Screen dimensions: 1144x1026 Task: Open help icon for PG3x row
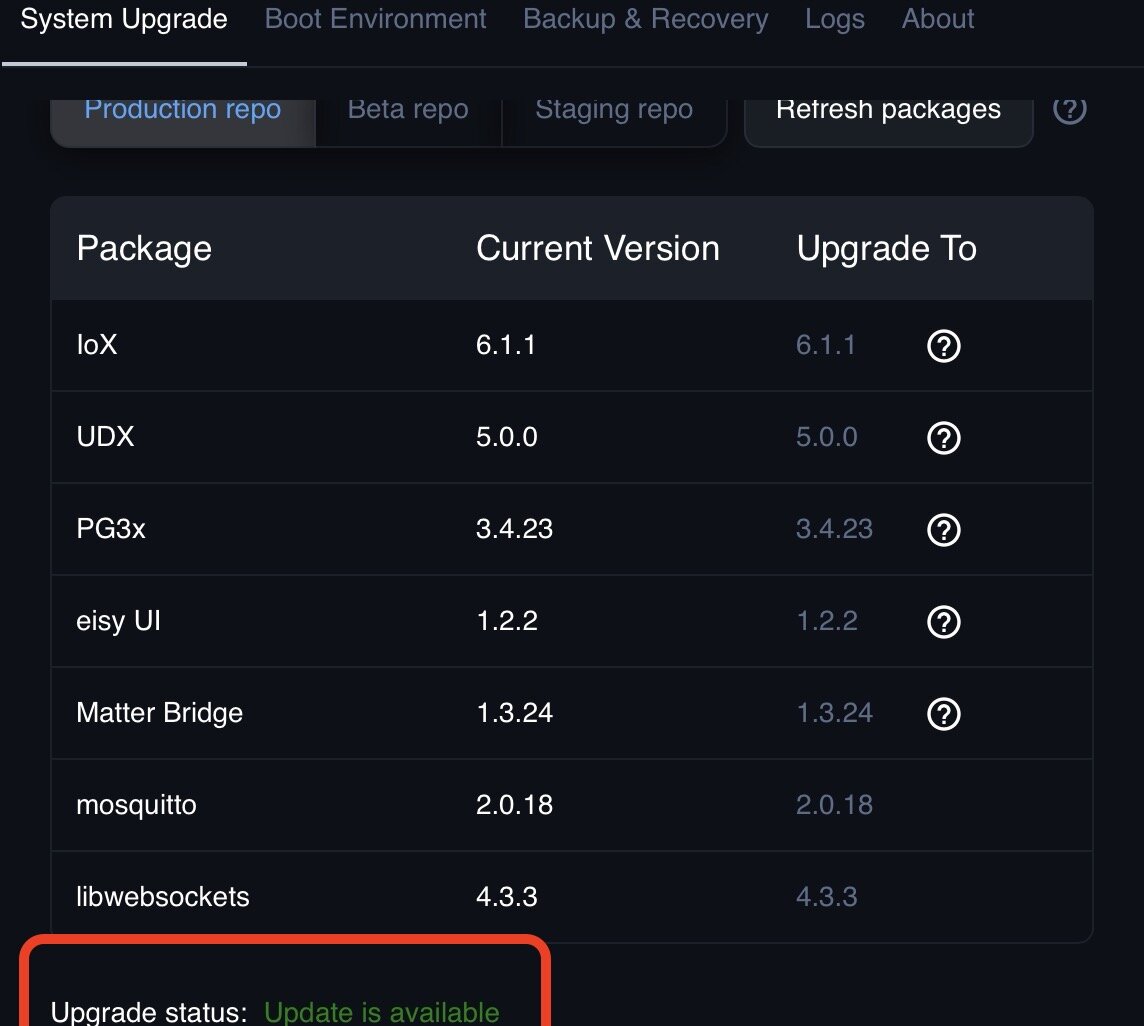(943, 530)
